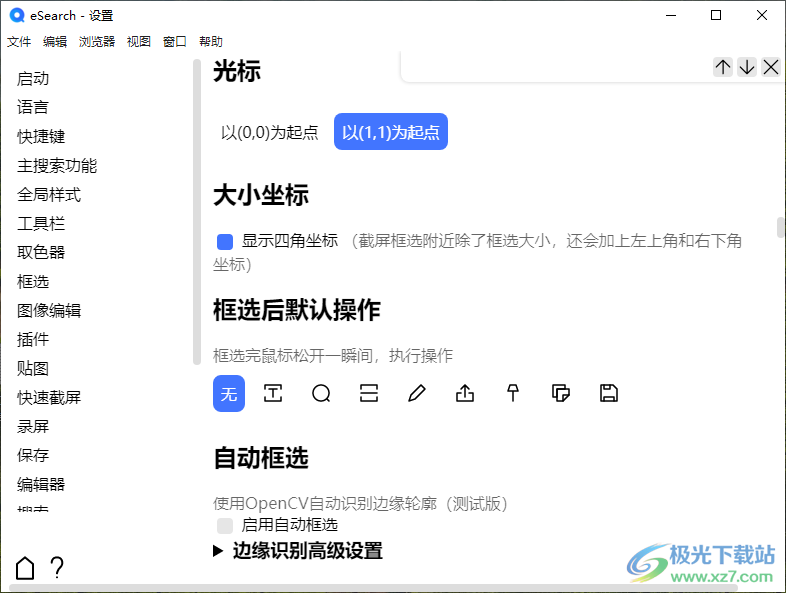The image size is (786, 593).
Task: Open the 浏览器 menu
Action: point(97,42)
